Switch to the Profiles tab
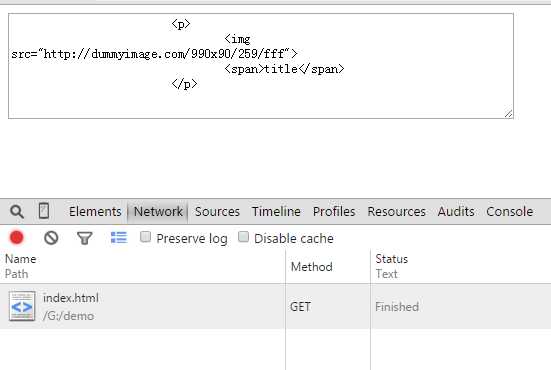Image resolution: width=551 pixels, height=370 pixels. [x=334, y=212]
